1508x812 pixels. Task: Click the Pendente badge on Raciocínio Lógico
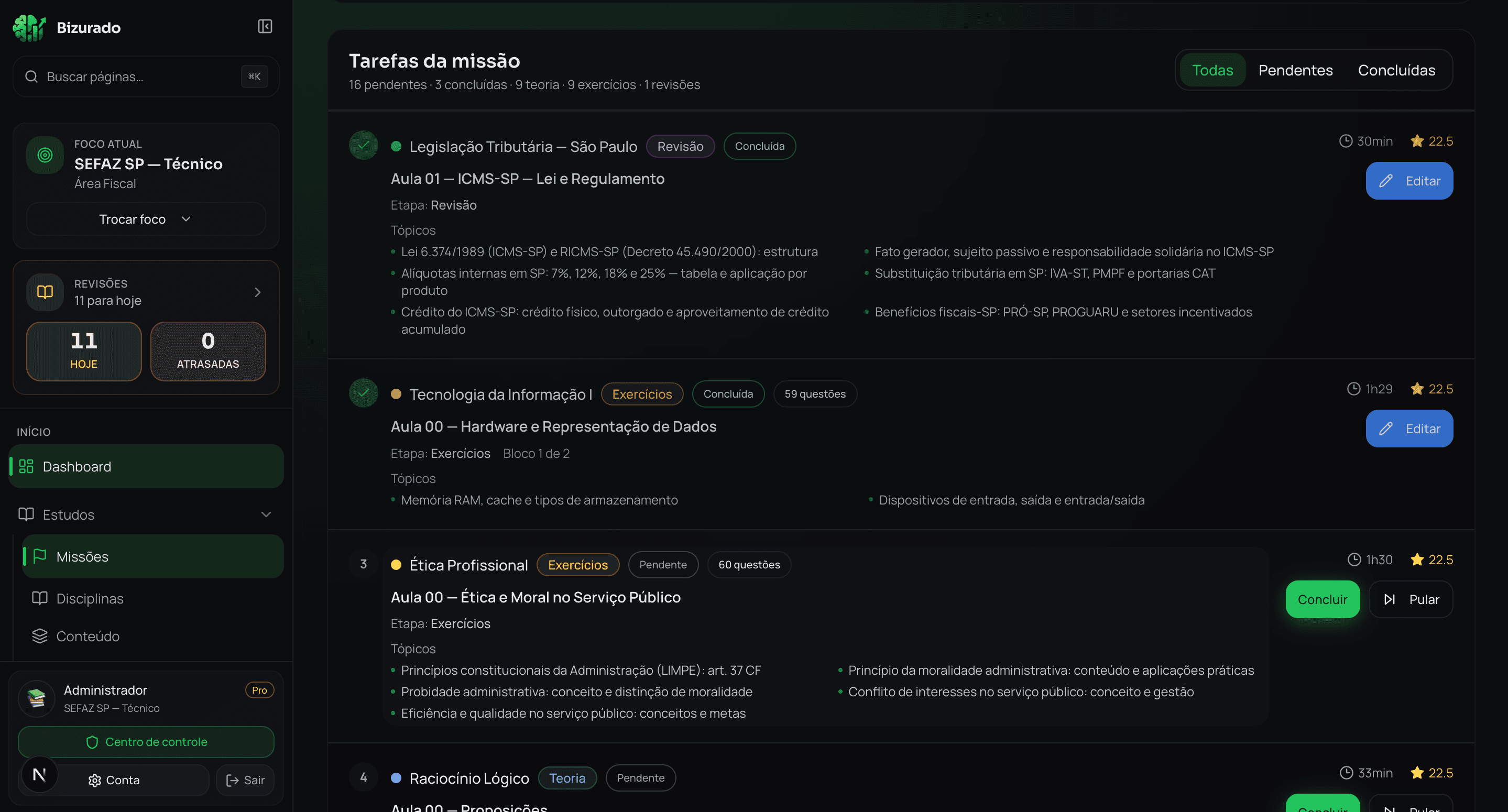(x=640, y=778)
